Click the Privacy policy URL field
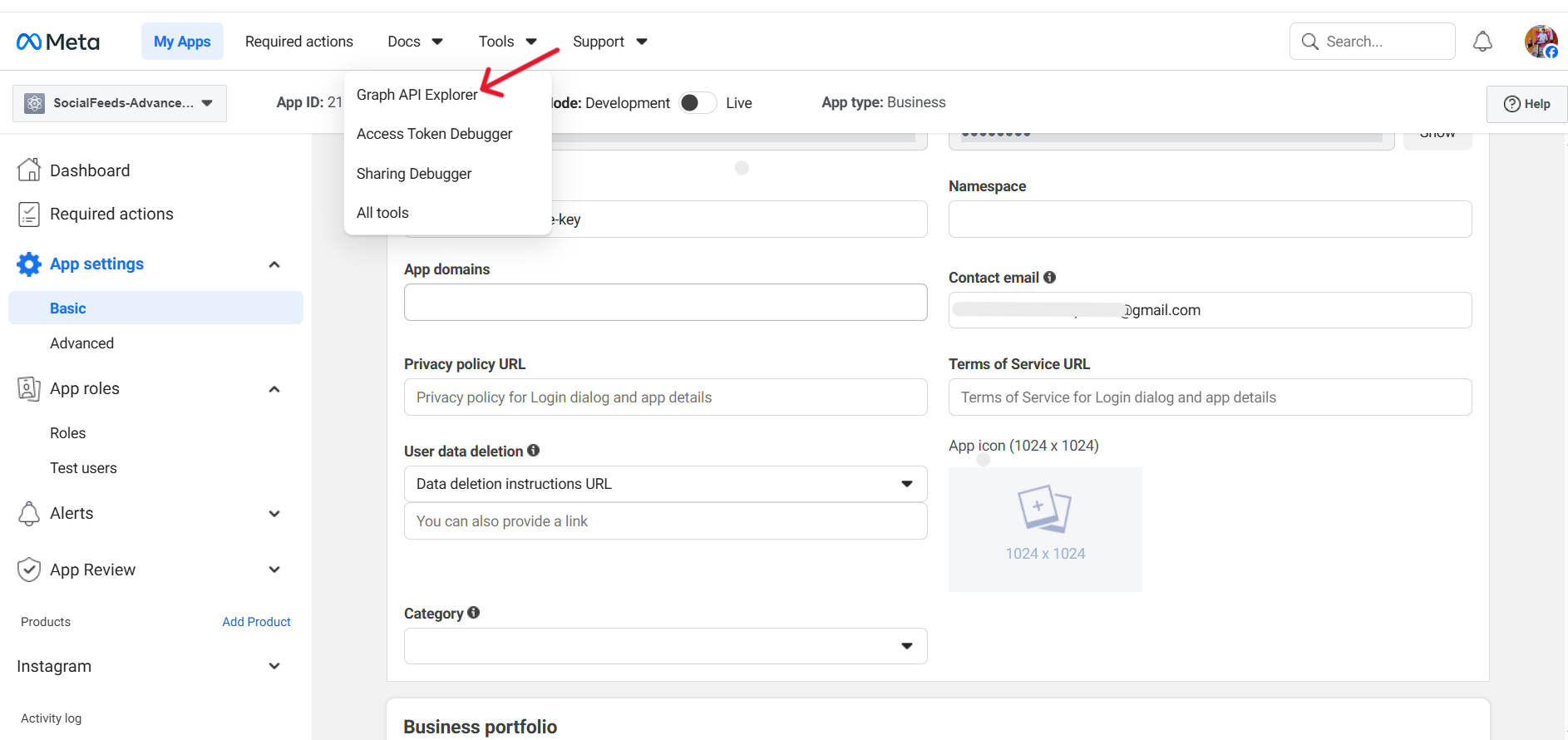 click(665, 397)
